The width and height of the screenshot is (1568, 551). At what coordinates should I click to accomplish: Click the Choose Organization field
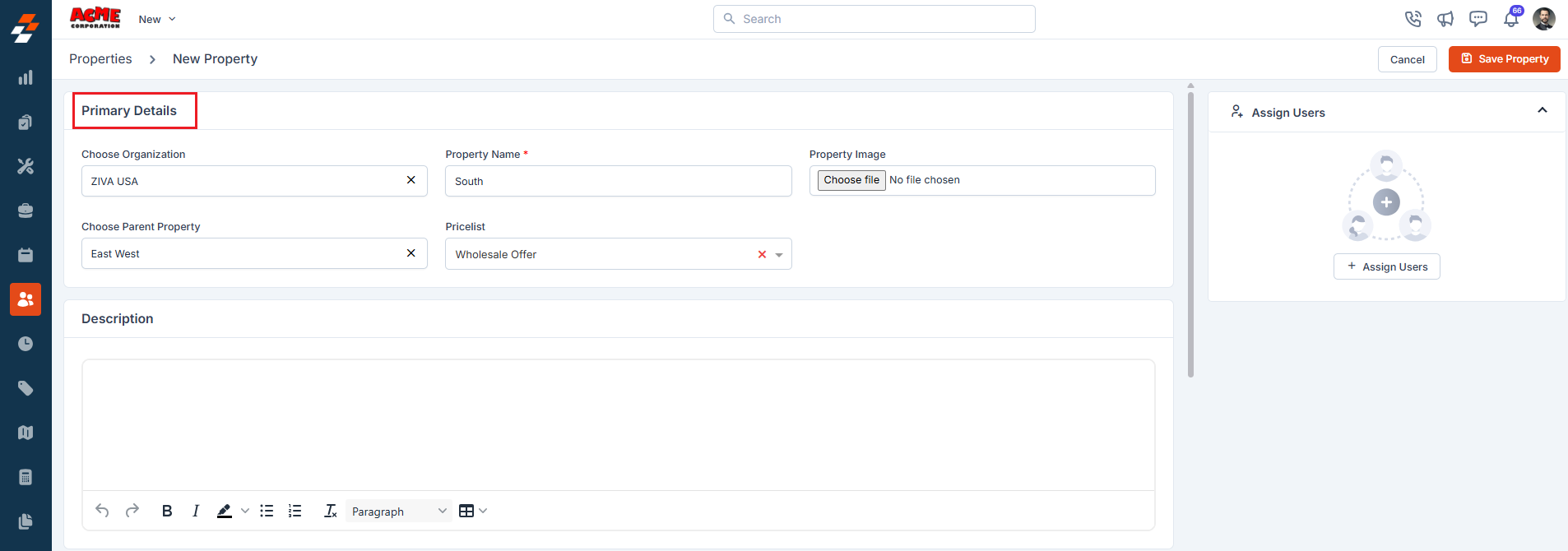pos(254,181)
